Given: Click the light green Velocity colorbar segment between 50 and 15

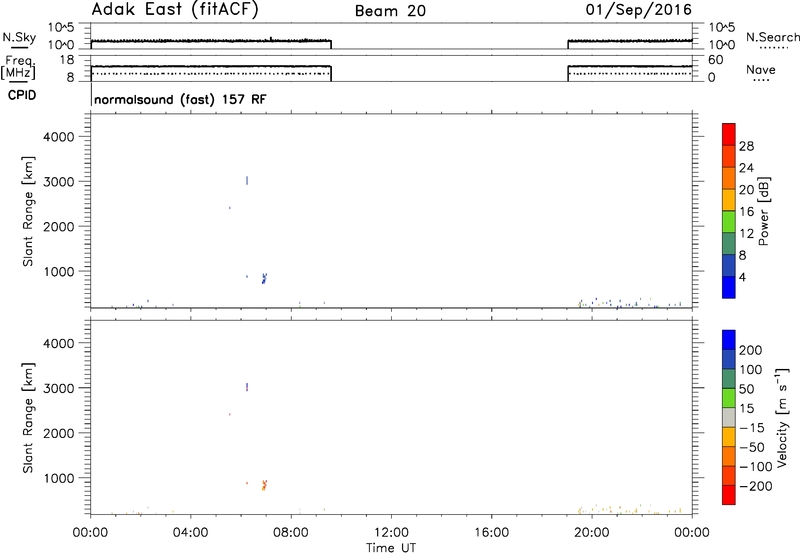Looking at the screenshot, I should pyautogui.click(x=729, y=398).
